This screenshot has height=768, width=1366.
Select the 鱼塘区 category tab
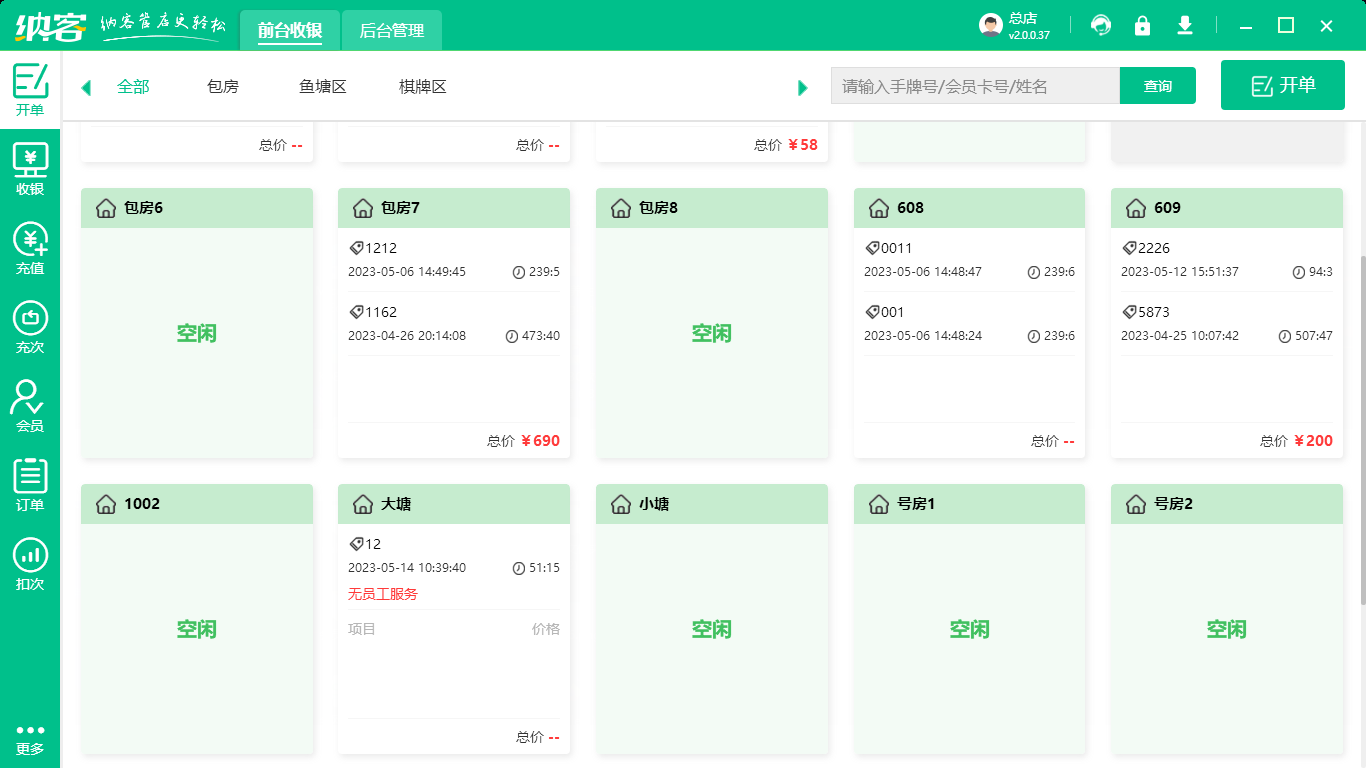pos(323,87)
